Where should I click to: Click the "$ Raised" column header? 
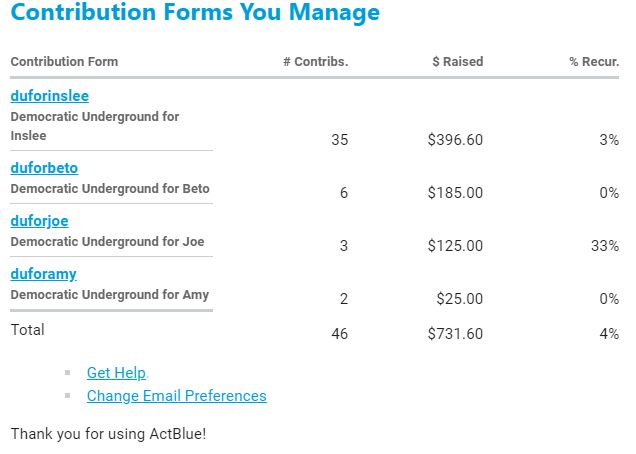pos(457,61)
